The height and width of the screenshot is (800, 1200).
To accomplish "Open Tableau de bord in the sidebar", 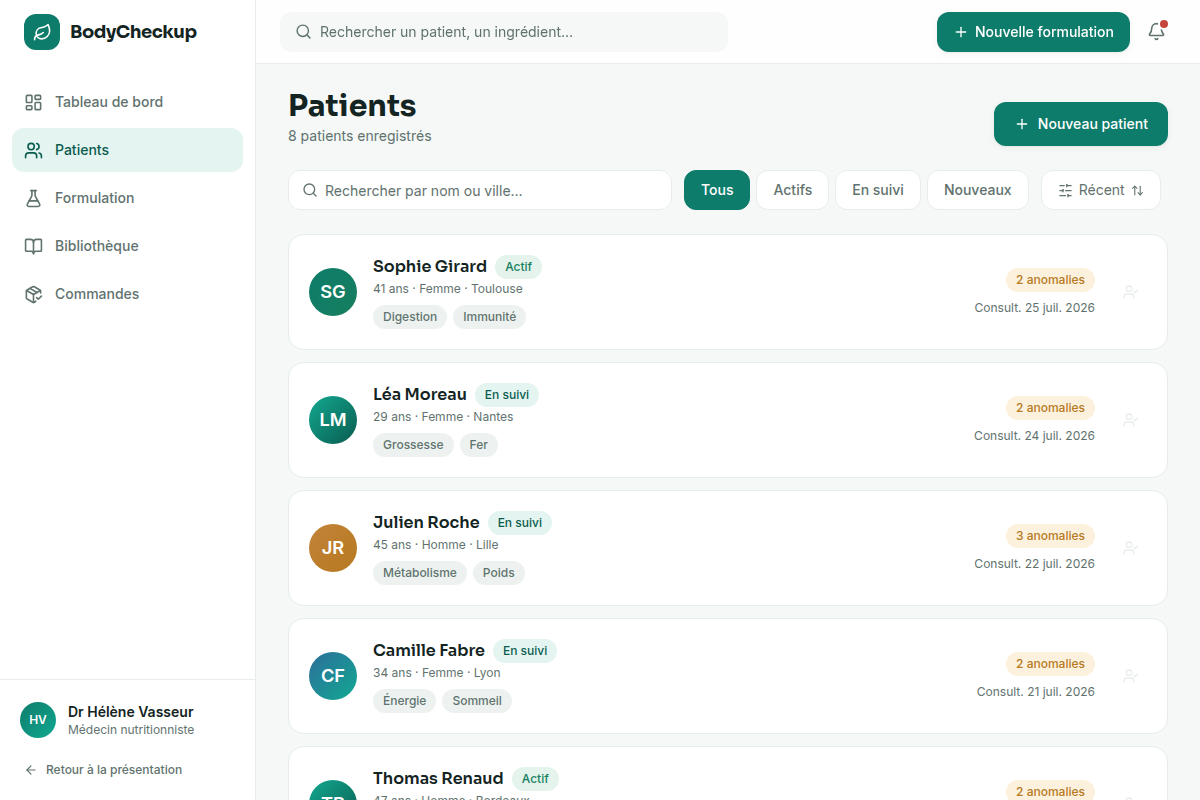I will 127,102.
